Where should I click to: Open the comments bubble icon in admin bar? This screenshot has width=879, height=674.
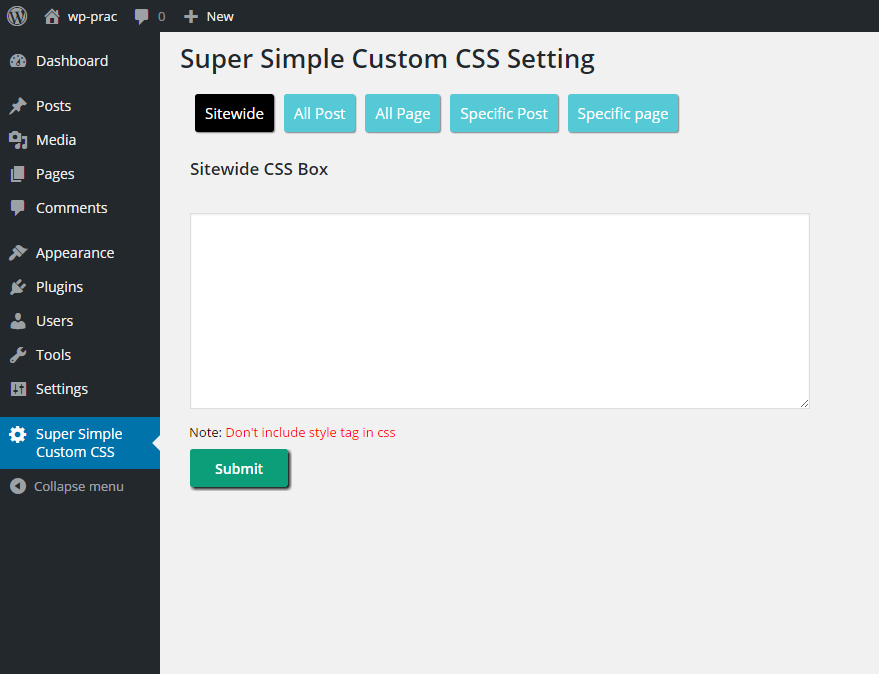pyautogui.click(x=141, y=17)
